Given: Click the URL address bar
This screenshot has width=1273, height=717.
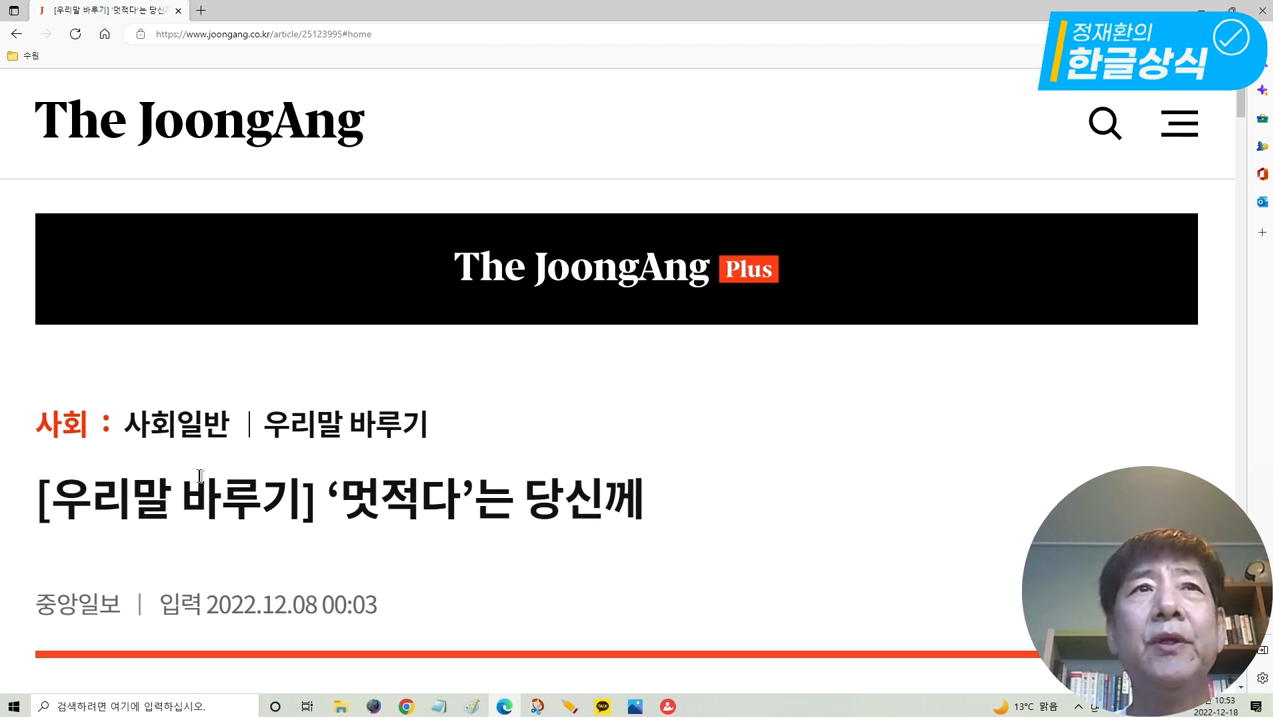Looking at the screenshot, I should point(590,34).
